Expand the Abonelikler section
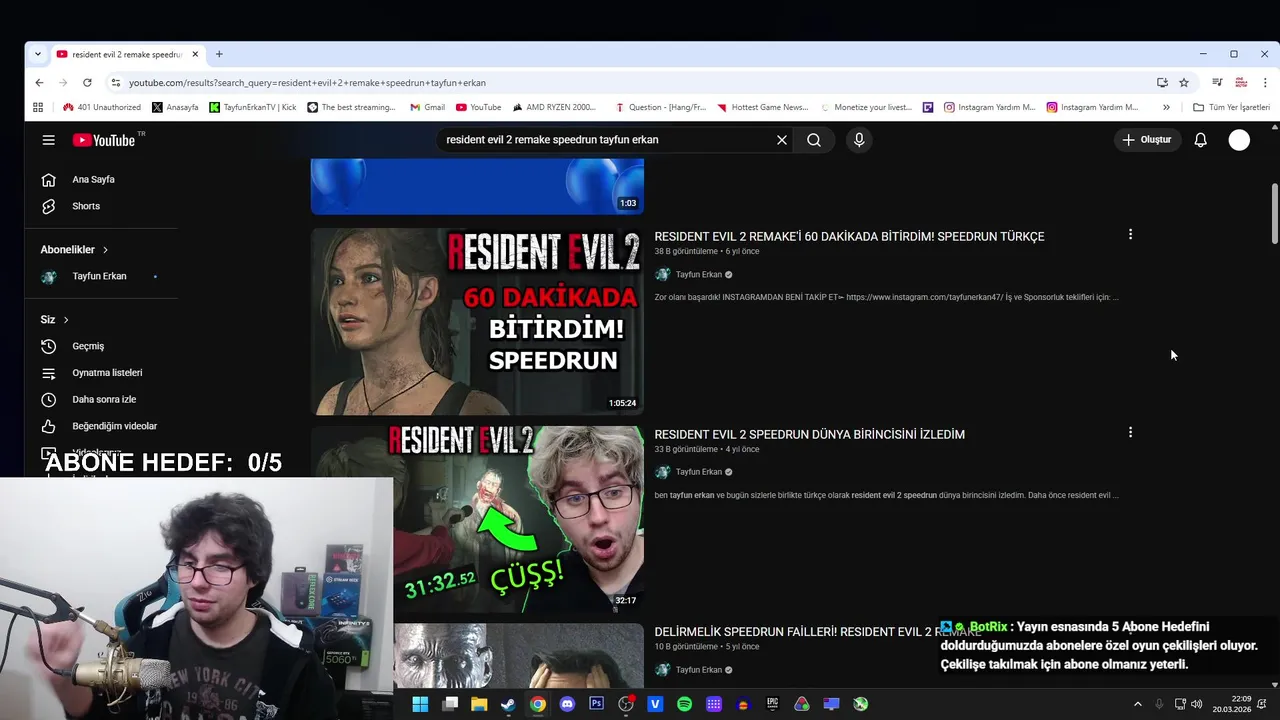The image size is (1280, 720). tap(74, 249)
